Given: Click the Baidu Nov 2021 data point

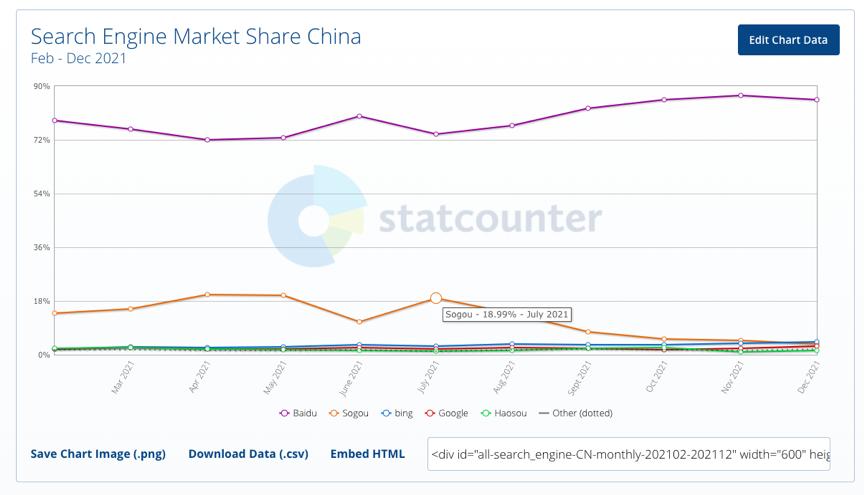Looking at the screenshot, I should 740,95.
